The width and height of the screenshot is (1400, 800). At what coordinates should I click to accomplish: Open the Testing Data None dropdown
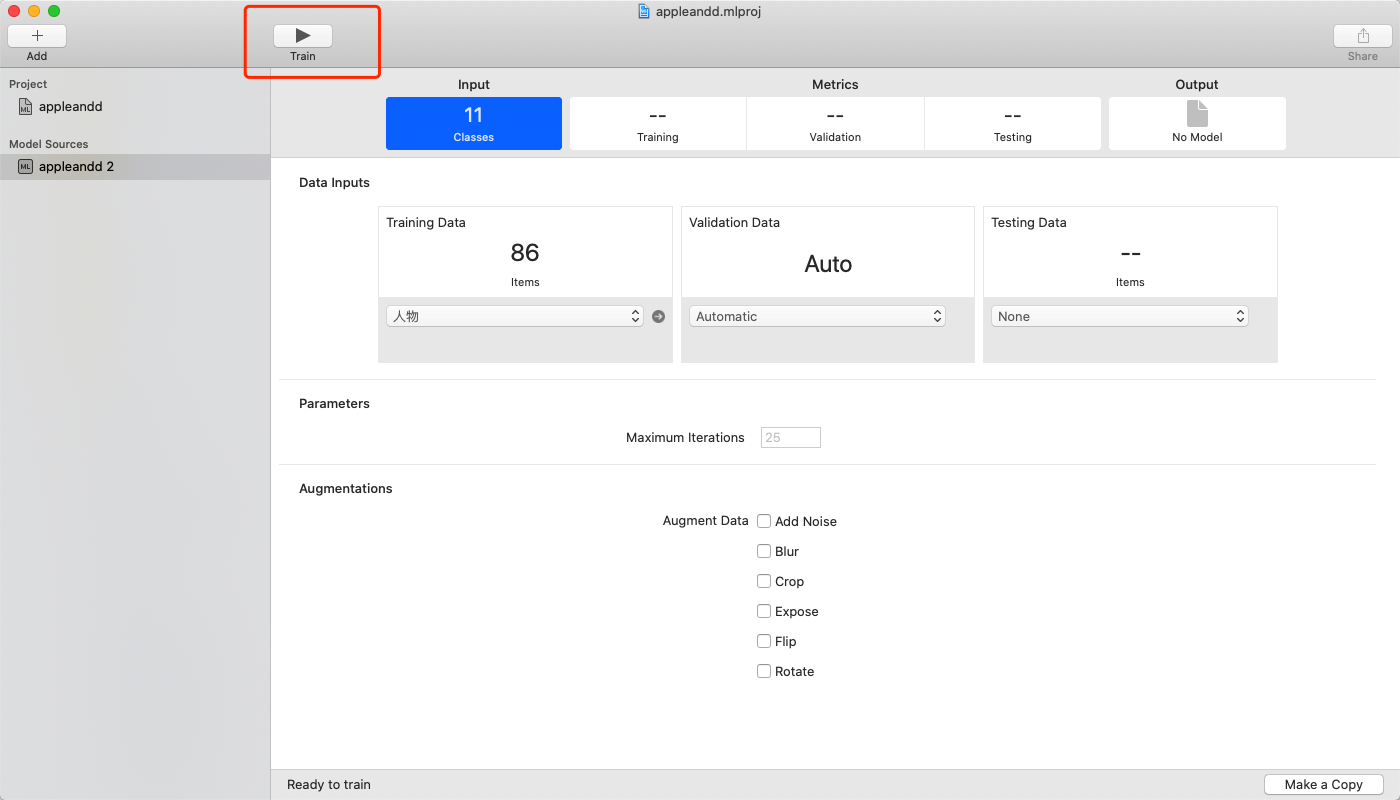(x=1120, y=316)
